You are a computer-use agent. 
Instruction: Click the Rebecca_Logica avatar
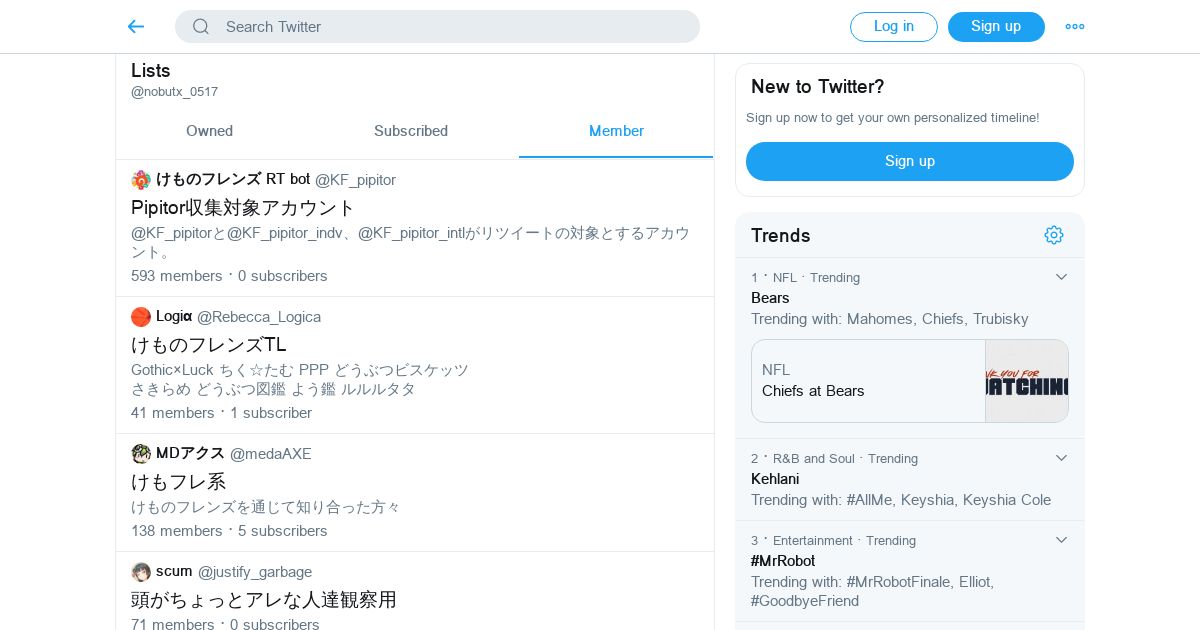(x=141, y=317)
